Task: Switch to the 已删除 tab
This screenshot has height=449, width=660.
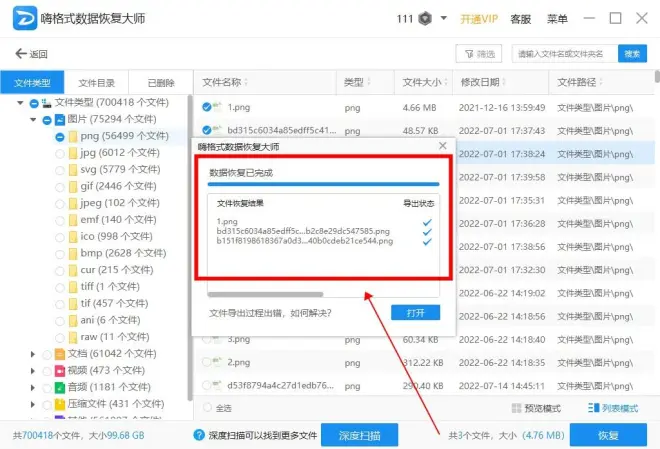Action: (x=161, y=82)
